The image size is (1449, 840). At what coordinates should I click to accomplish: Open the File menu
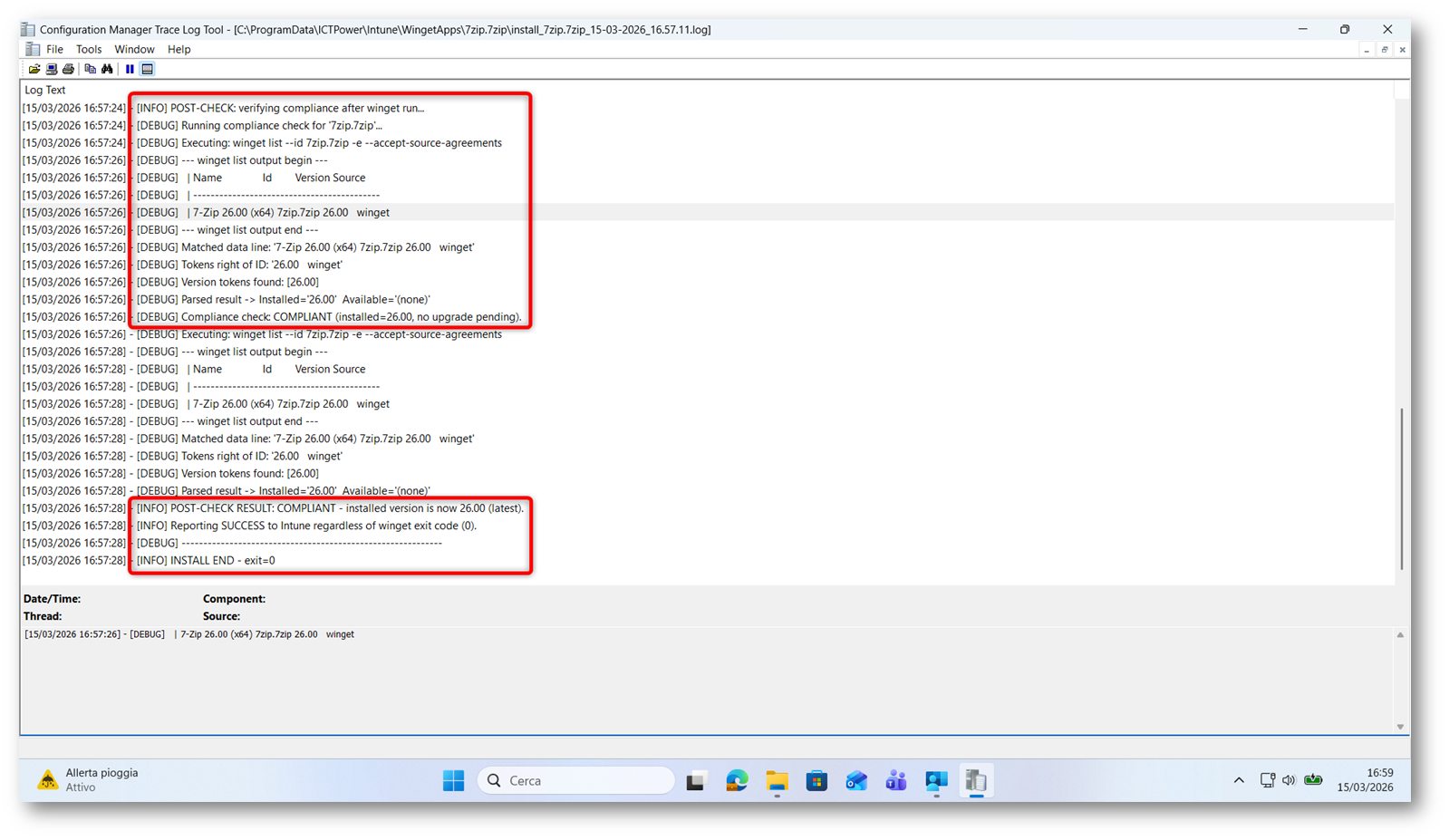tap(54, 50)
